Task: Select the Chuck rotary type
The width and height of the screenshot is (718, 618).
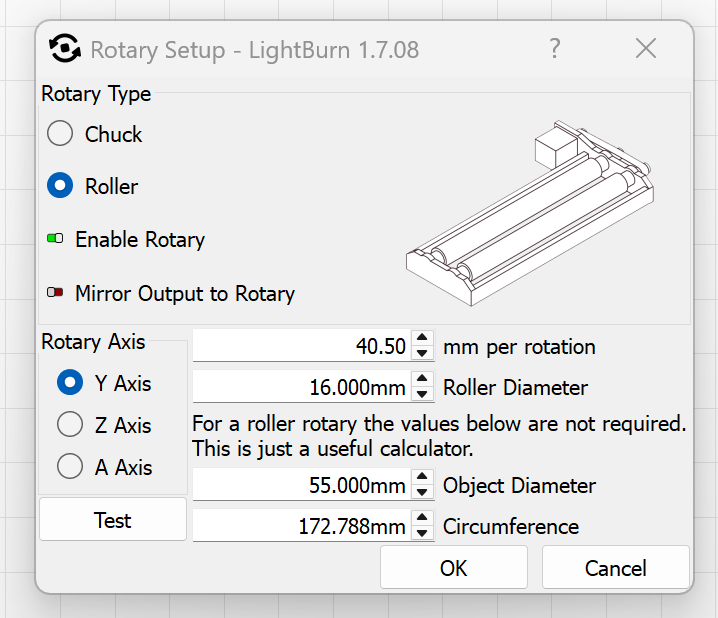Action: point(61,134)
